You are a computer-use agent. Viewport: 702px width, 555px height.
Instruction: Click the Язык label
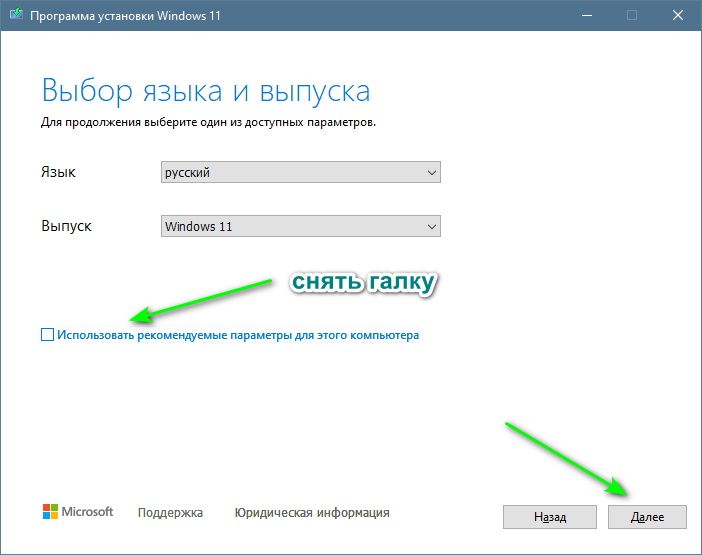coord(58,172)
